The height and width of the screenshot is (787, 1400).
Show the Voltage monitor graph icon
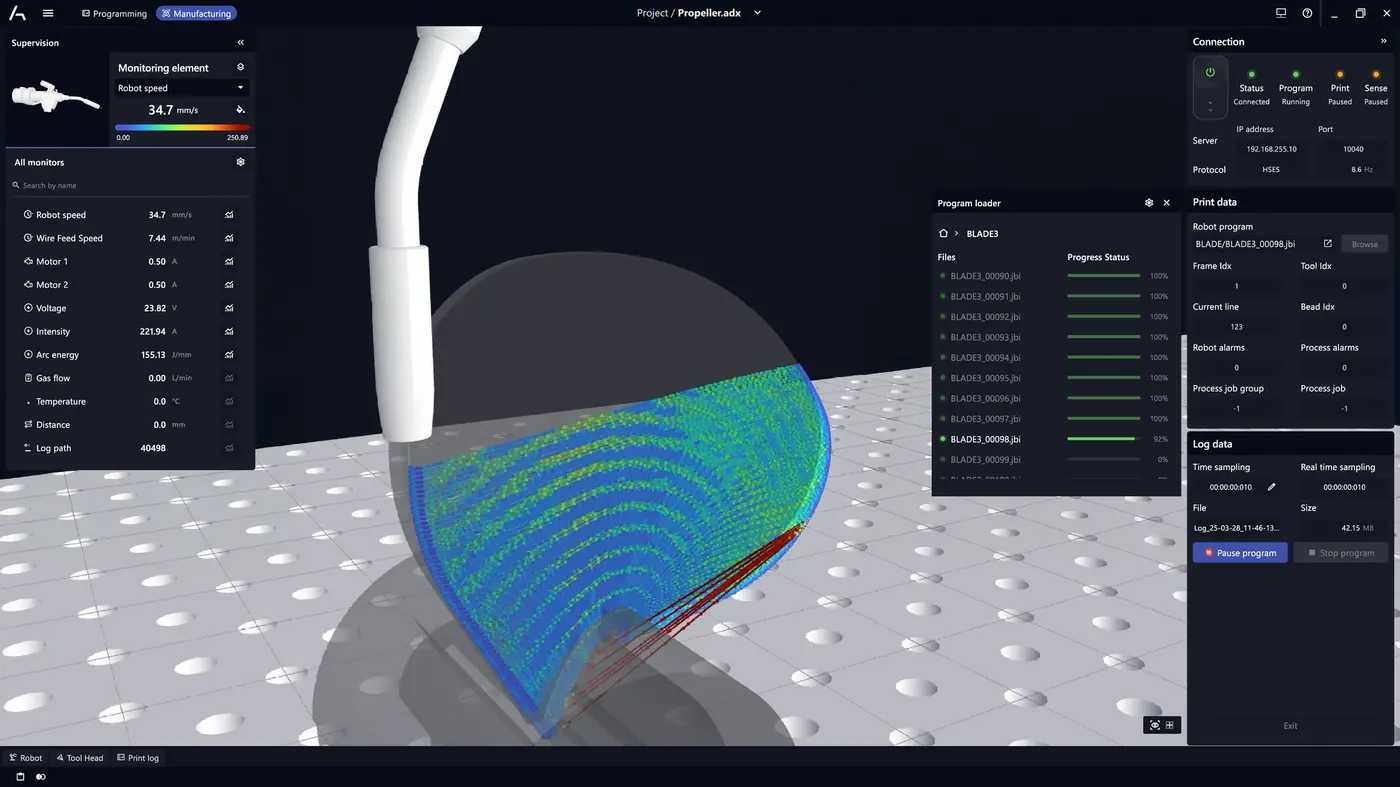tap(229, 308)
